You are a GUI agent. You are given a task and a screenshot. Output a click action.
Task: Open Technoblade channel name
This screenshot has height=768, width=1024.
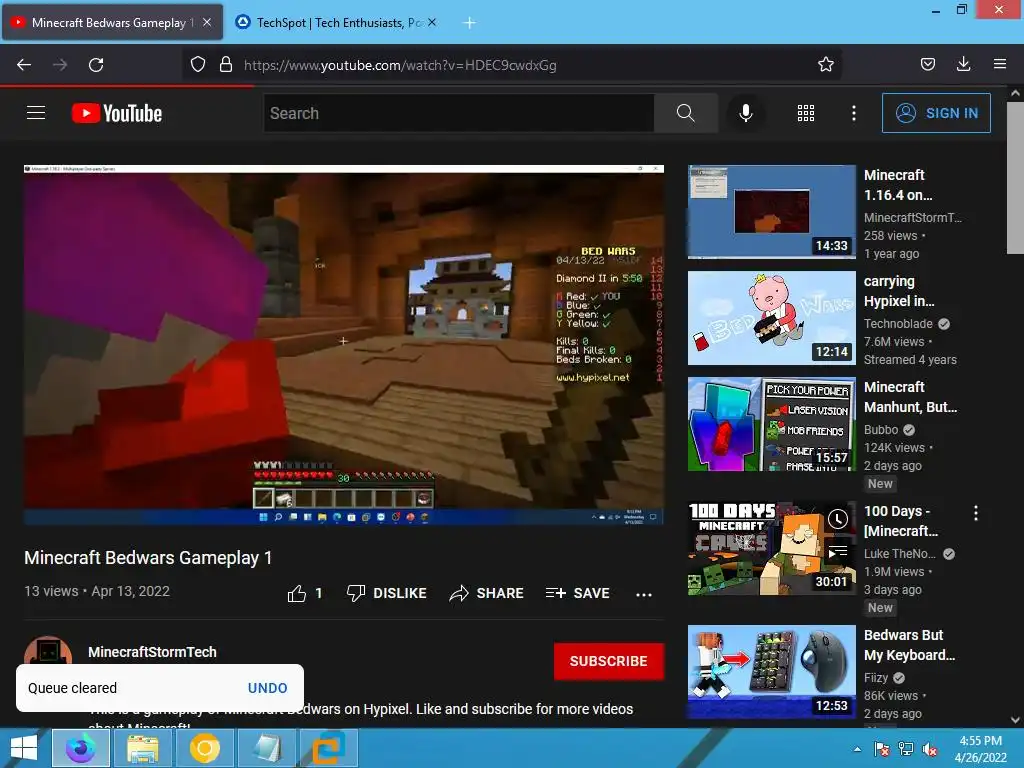point(898,323)
